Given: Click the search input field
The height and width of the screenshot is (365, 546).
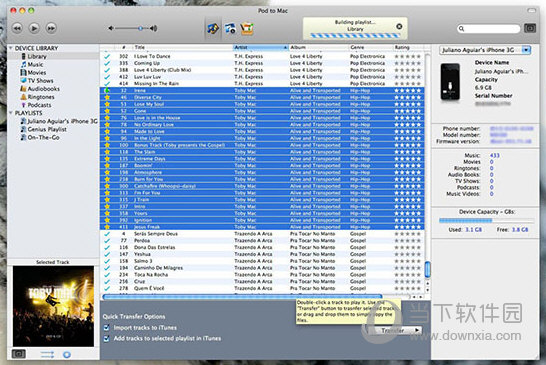Looking at the screenshot, I should [489, 29].
